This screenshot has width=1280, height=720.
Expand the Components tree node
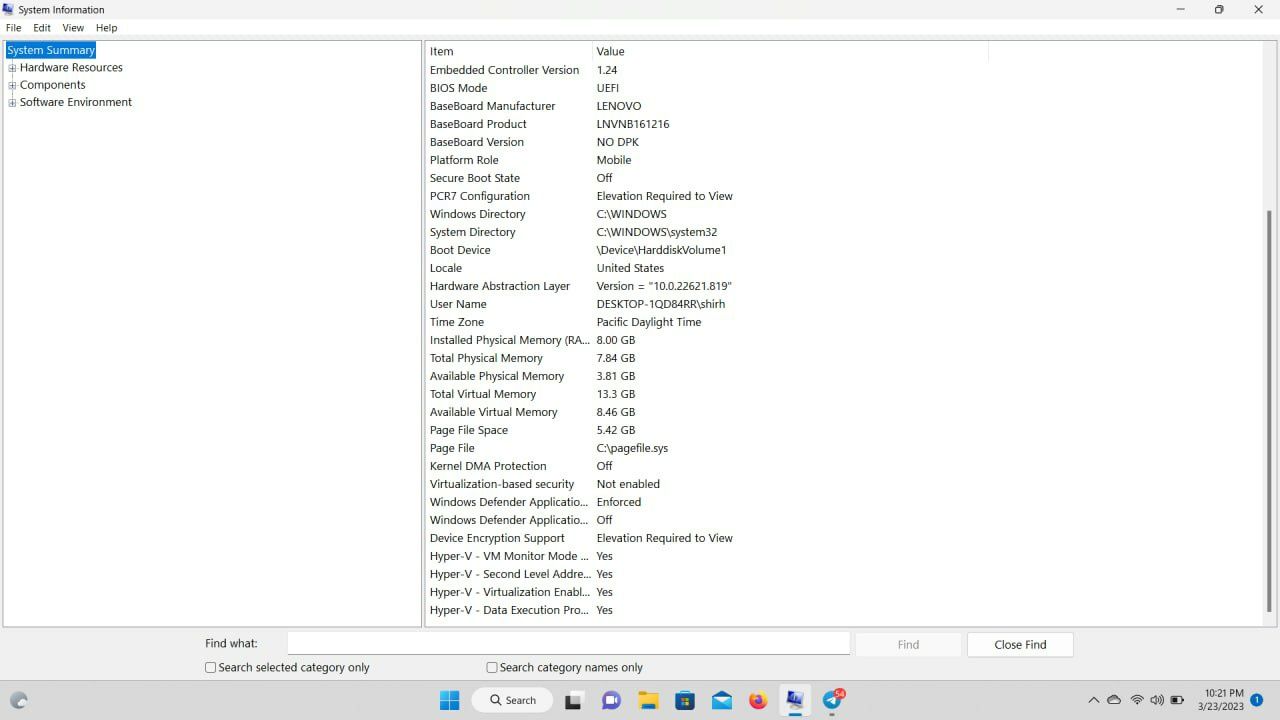tap(12, 85)
